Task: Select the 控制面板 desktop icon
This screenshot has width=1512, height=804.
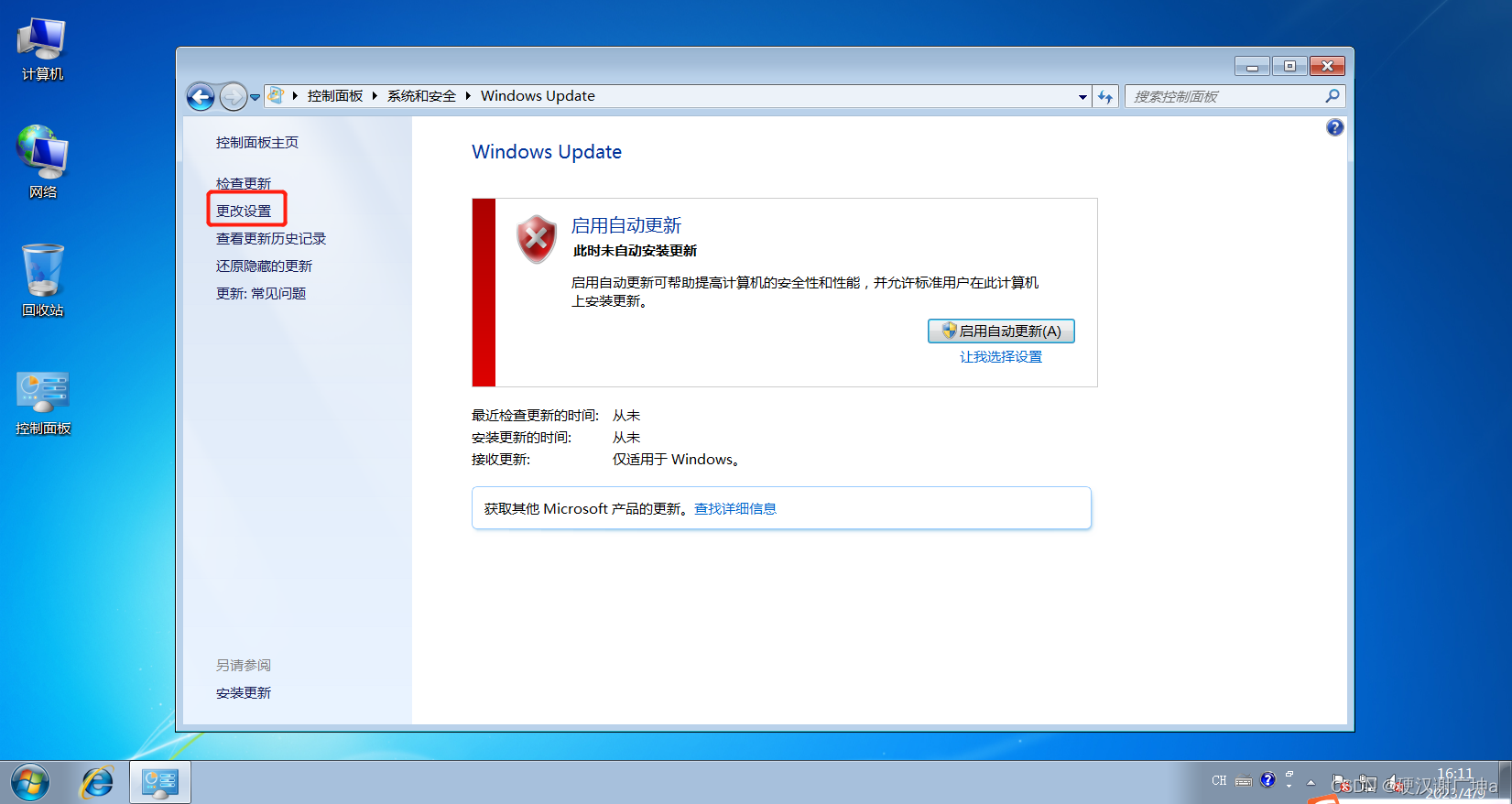Action: [42, 403]
